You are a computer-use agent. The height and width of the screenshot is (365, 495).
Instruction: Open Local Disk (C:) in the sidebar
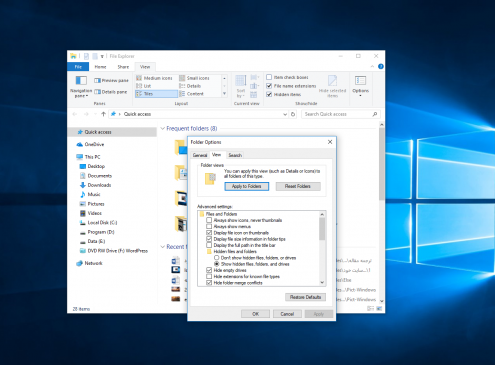point(98,222)
